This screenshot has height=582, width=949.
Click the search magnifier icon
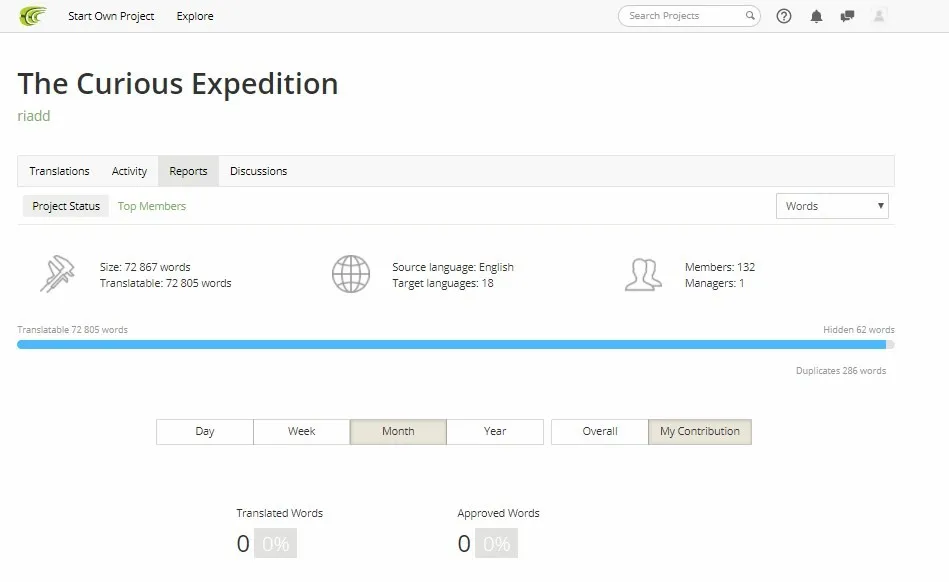click(750, 16)
